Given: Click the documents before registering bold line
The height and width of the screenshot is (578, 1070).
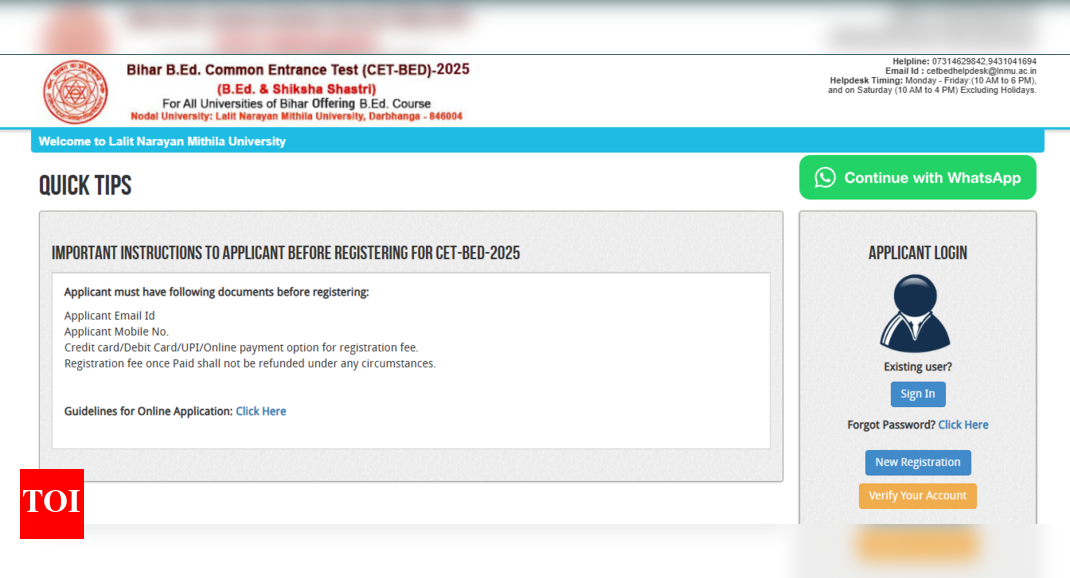Looking at the screenshot, I should point(216,291).
